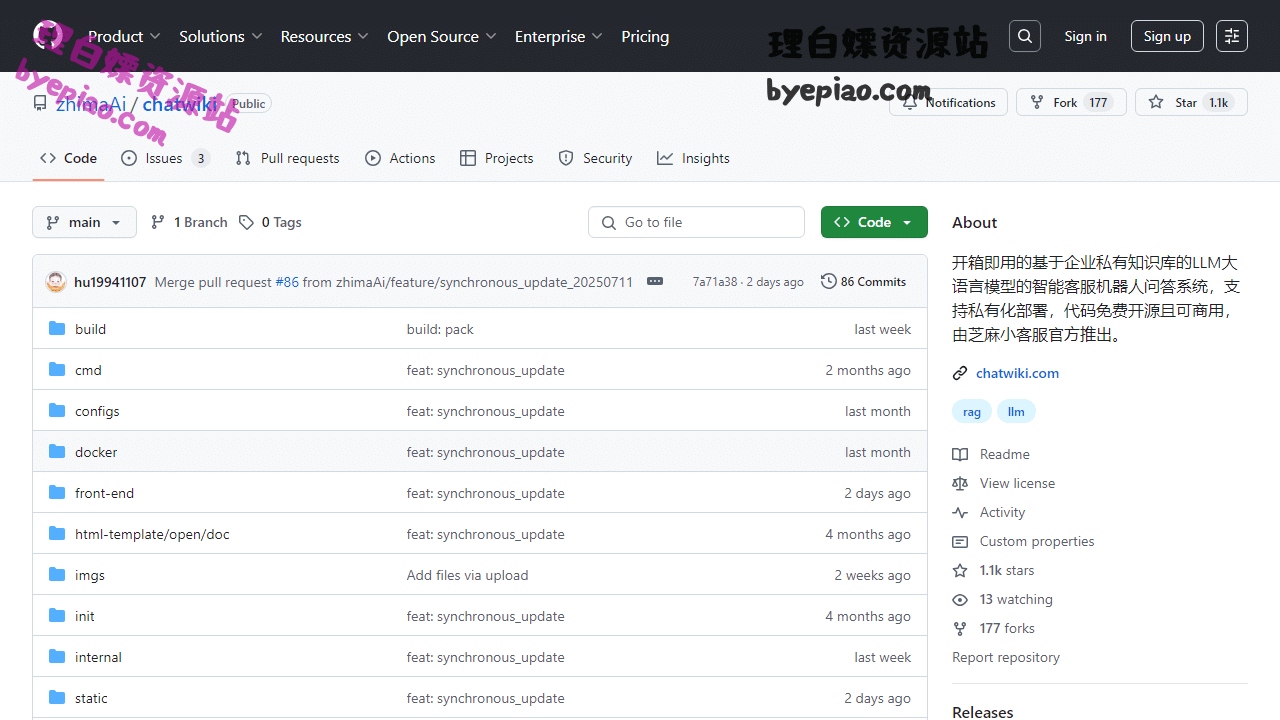Viewport: 1280px width, 720px height.
Task: Click the Sign up button
Action: (1167, 36)
